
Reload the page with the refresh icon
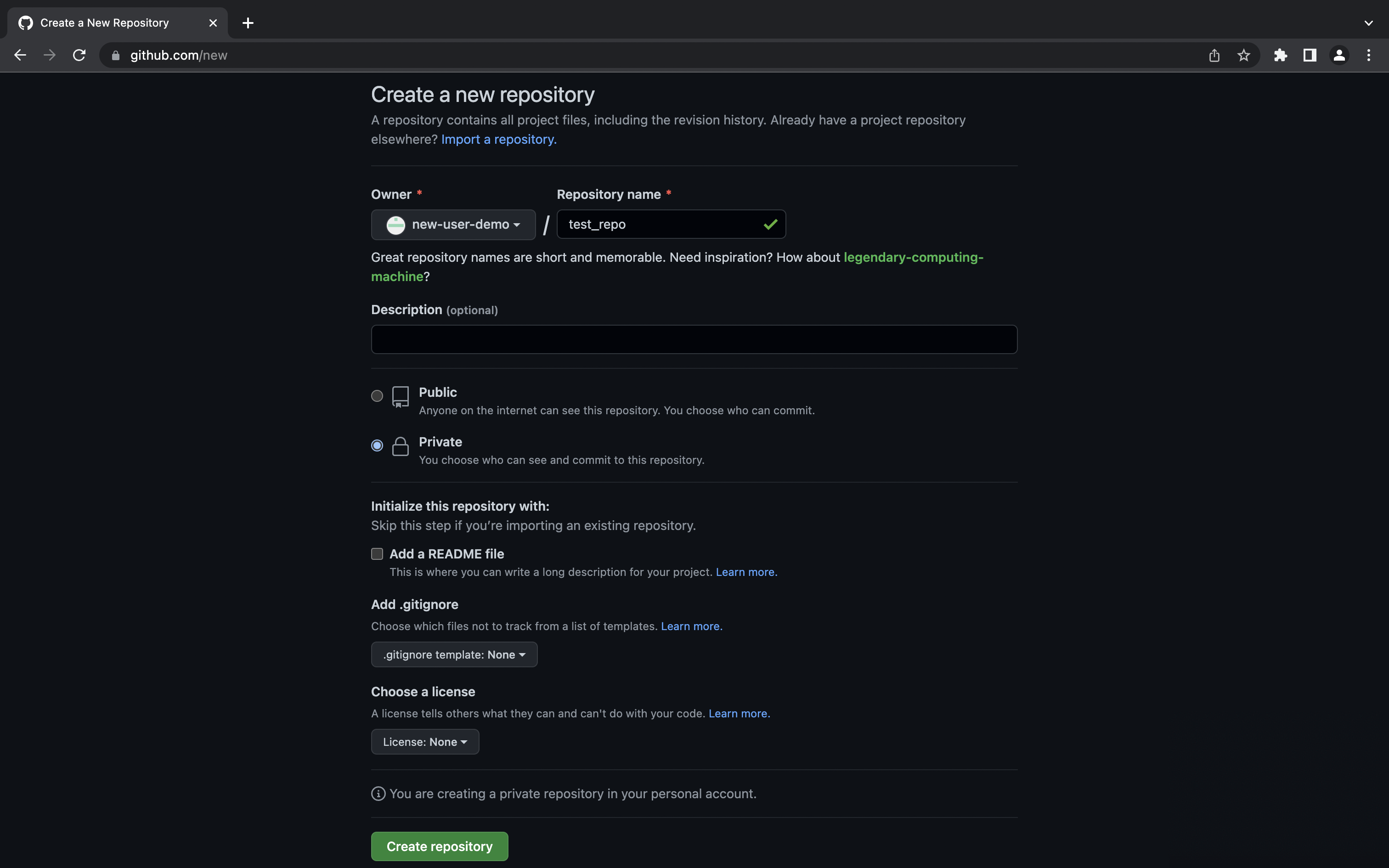tap(79, 55)
